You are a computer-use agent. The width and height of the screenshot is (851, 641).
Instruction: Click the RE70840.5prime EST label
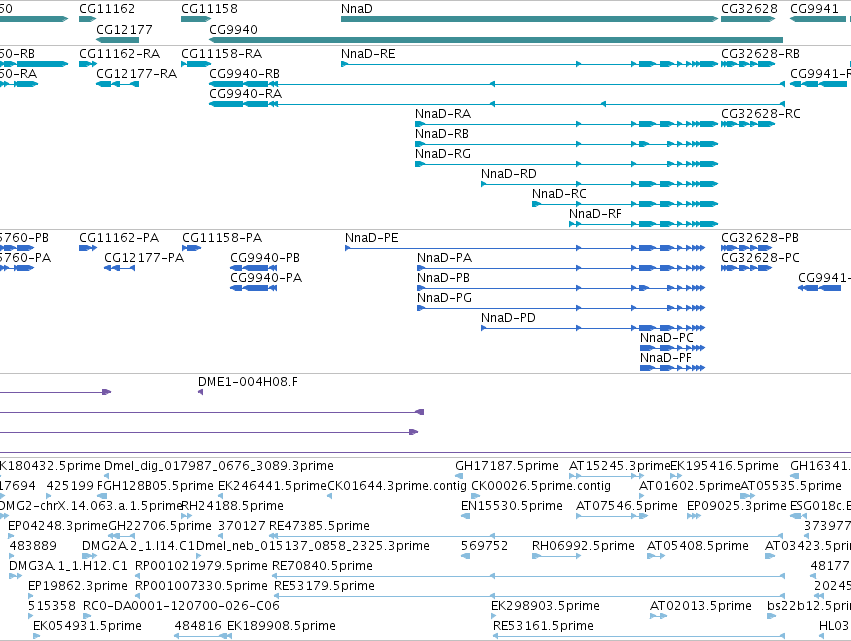(x=322, y=566)
